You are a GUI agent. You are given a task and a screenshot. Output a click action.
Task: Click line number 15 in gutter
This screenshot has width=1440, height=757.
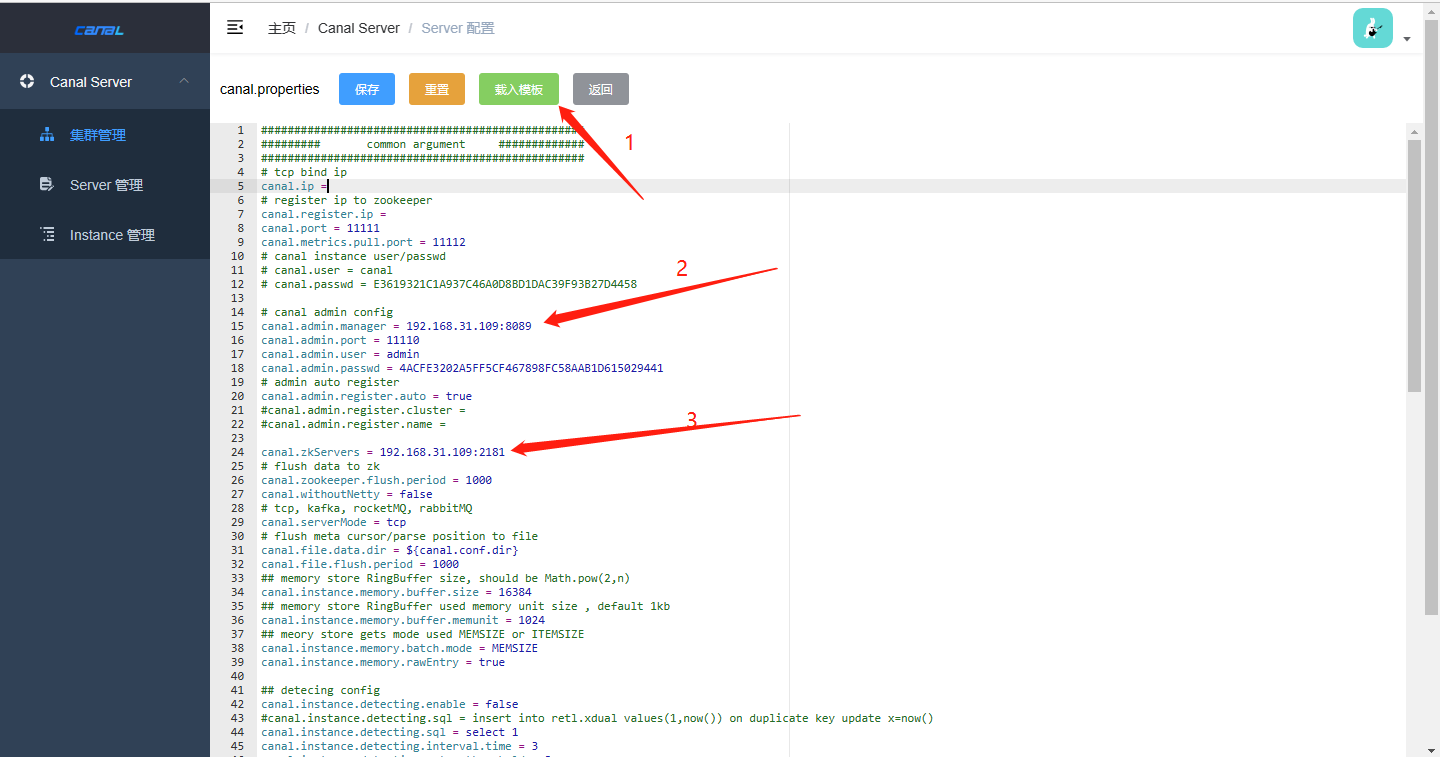click(237, 326)
